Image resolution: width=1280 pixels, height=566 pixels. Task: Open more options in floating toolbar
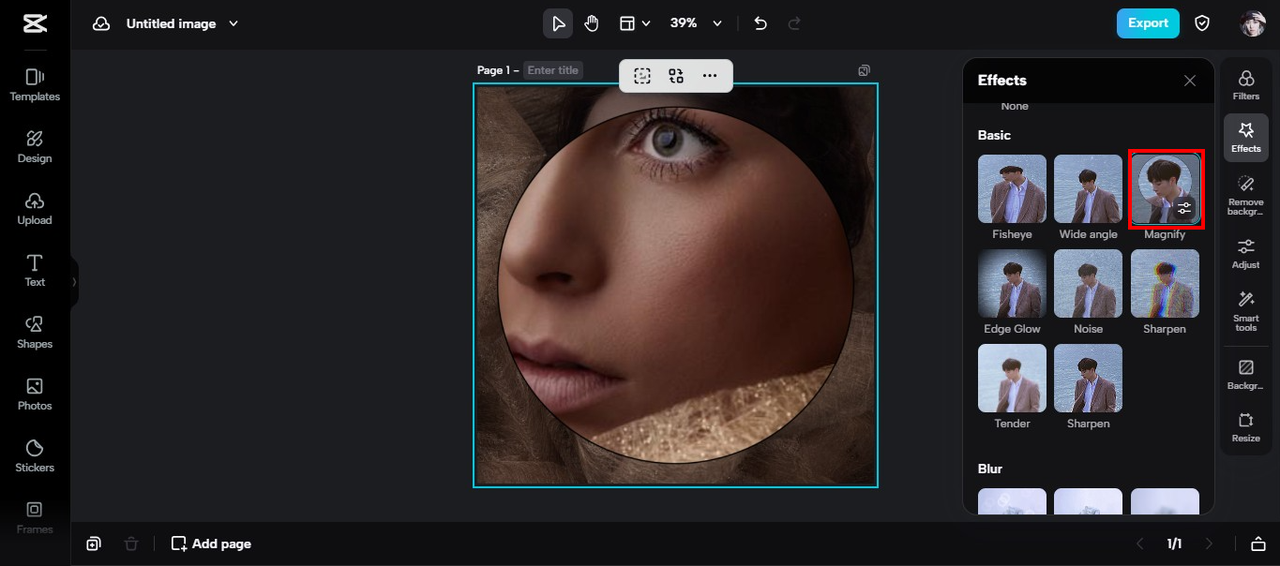[710, 76]
